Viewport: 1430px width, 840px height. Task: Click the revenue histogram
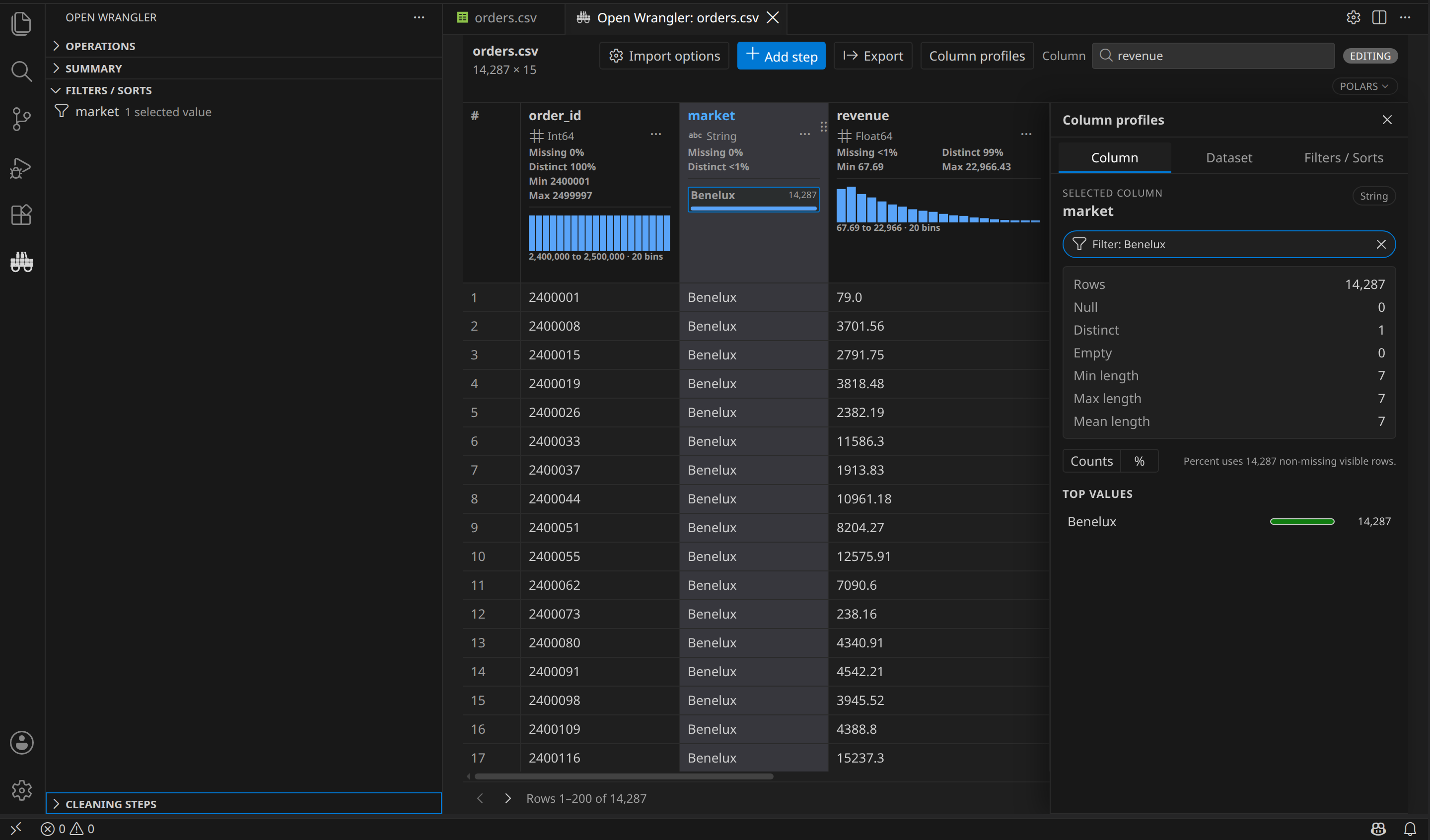coord(937,205)
